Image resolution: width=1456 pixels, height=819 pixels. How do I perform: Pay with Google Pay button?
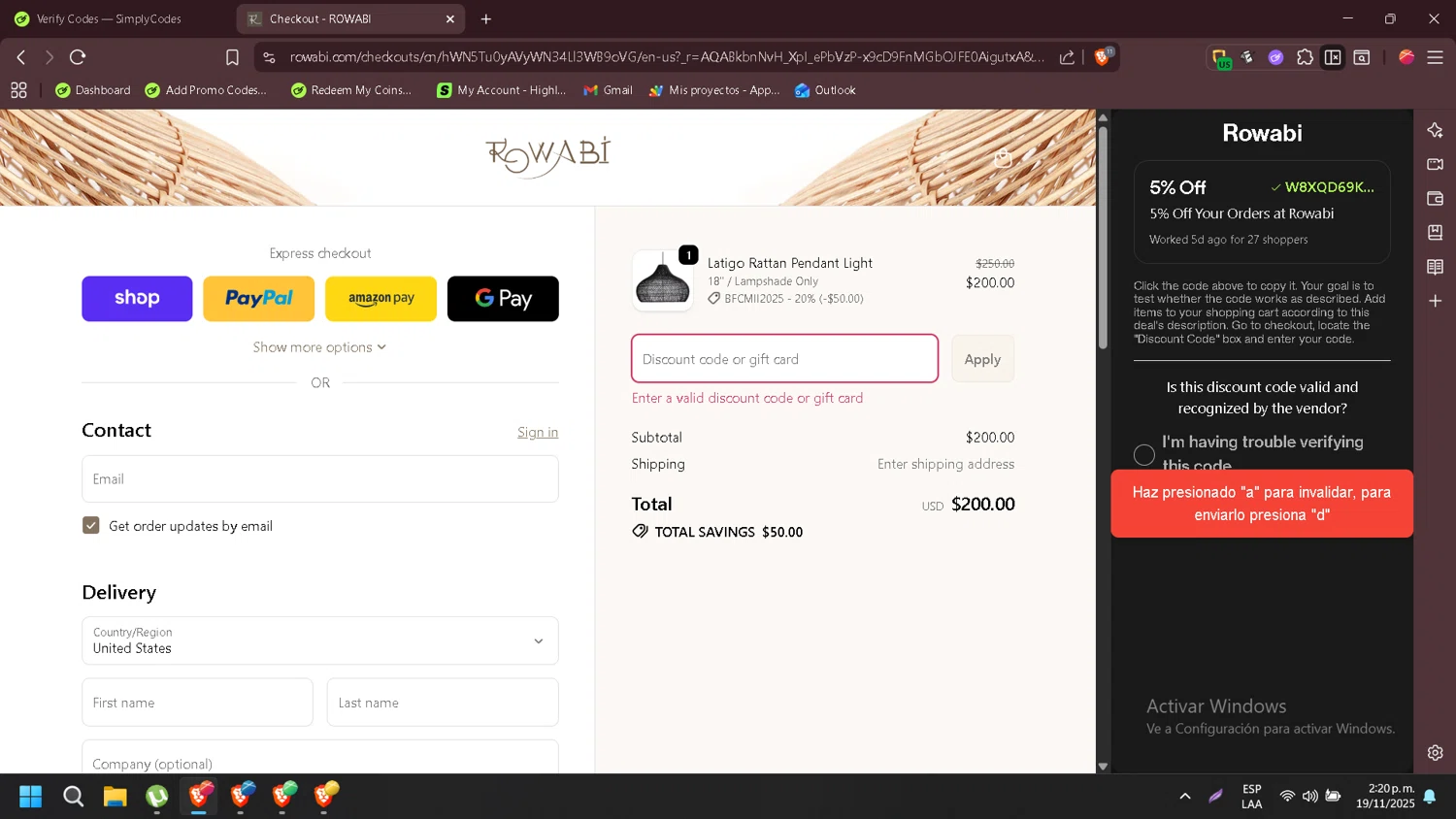pos(503,299)
